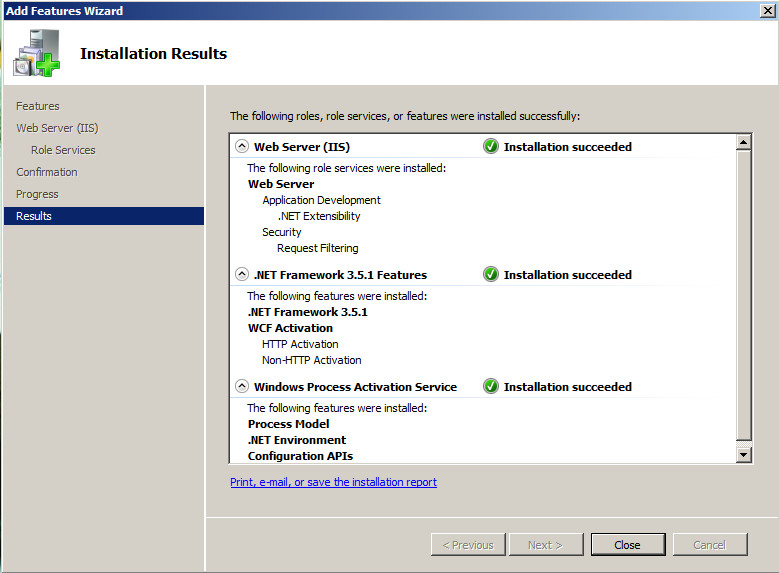This screenshot has height=573, width=779.
Task: Collapse the Windows Process Activation Service section
Action: click(242, 386)
